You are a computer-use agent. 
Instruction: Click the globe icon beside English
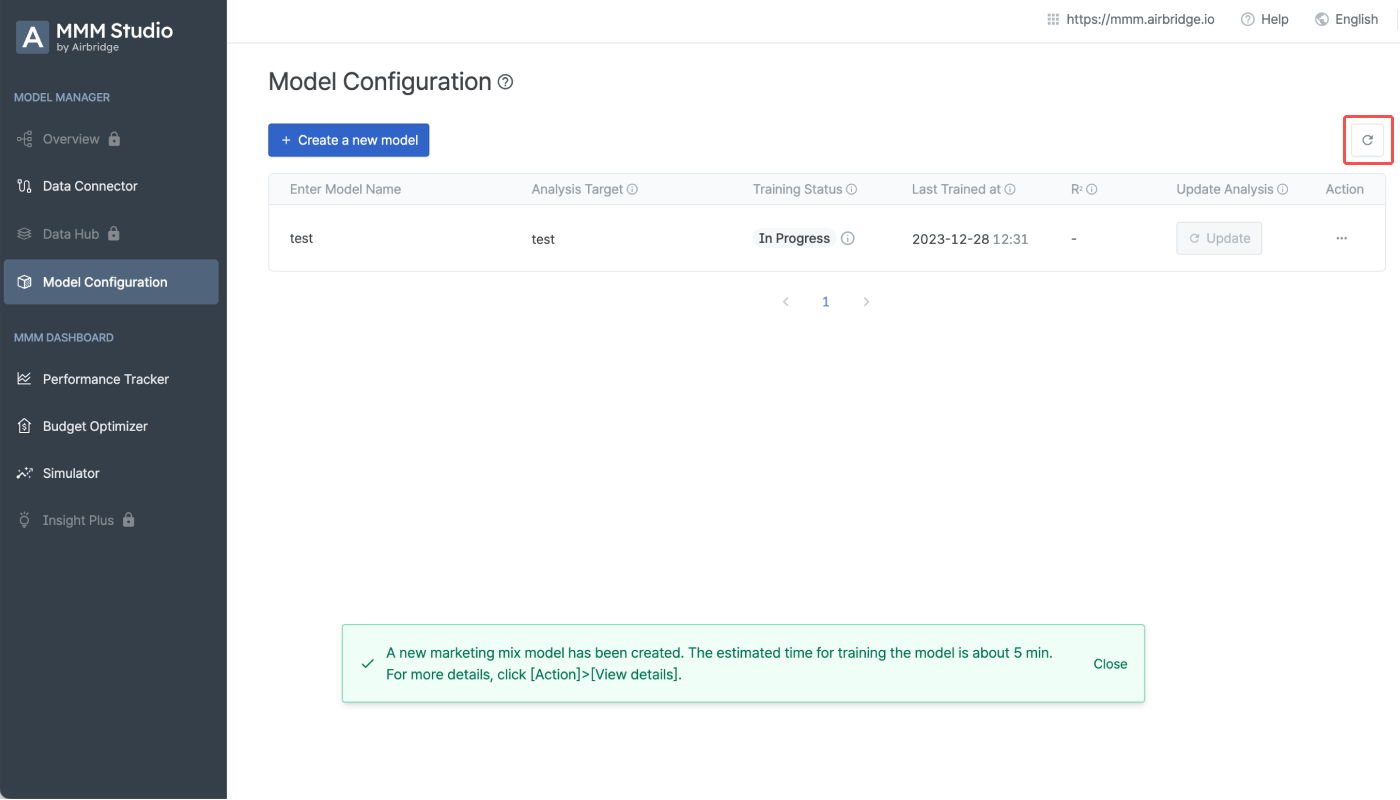click(1322, 19)
